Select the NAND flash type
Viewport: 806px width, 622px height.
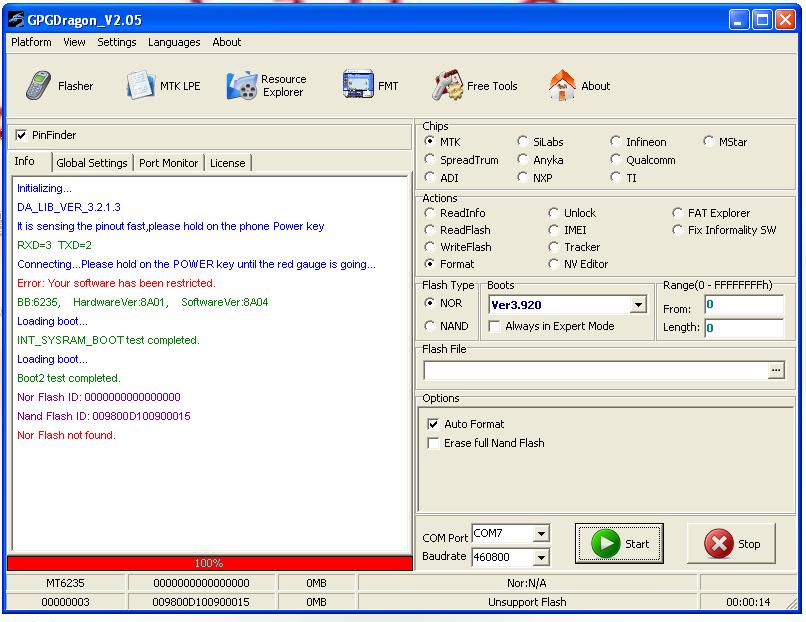[x=429, y=325]
